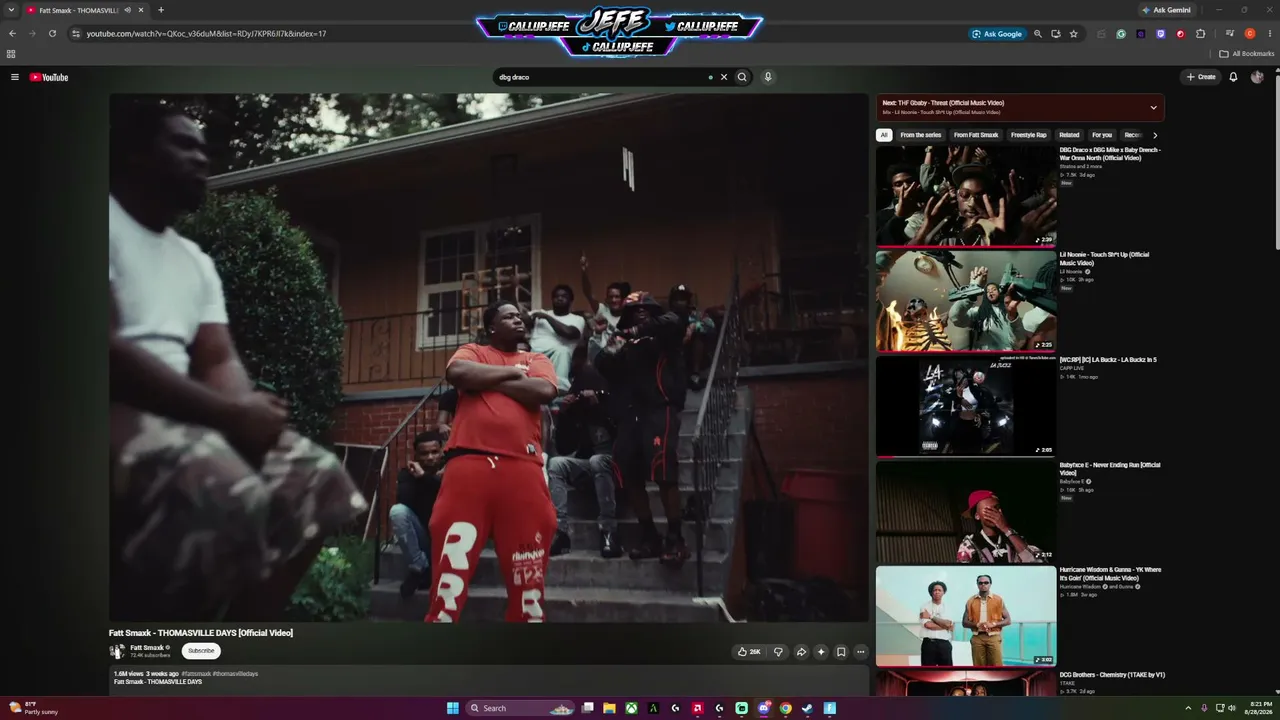This screenshot has width=1280, height=720.
Task: Open the Chrome profile avatar
Action: pyautogui.click(x=1250, y=34)
